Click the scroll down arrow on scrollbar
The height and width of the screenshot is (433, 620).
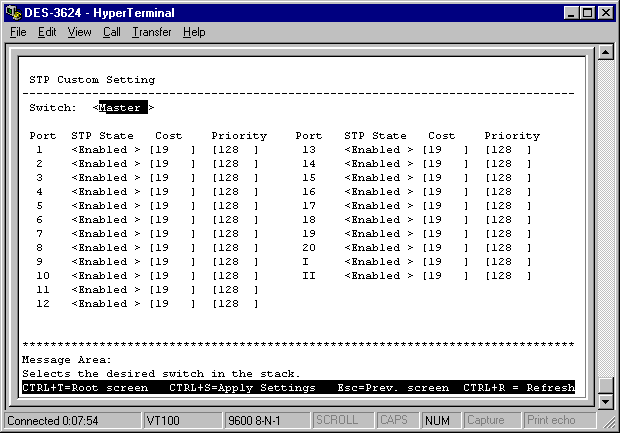(604, 401)
